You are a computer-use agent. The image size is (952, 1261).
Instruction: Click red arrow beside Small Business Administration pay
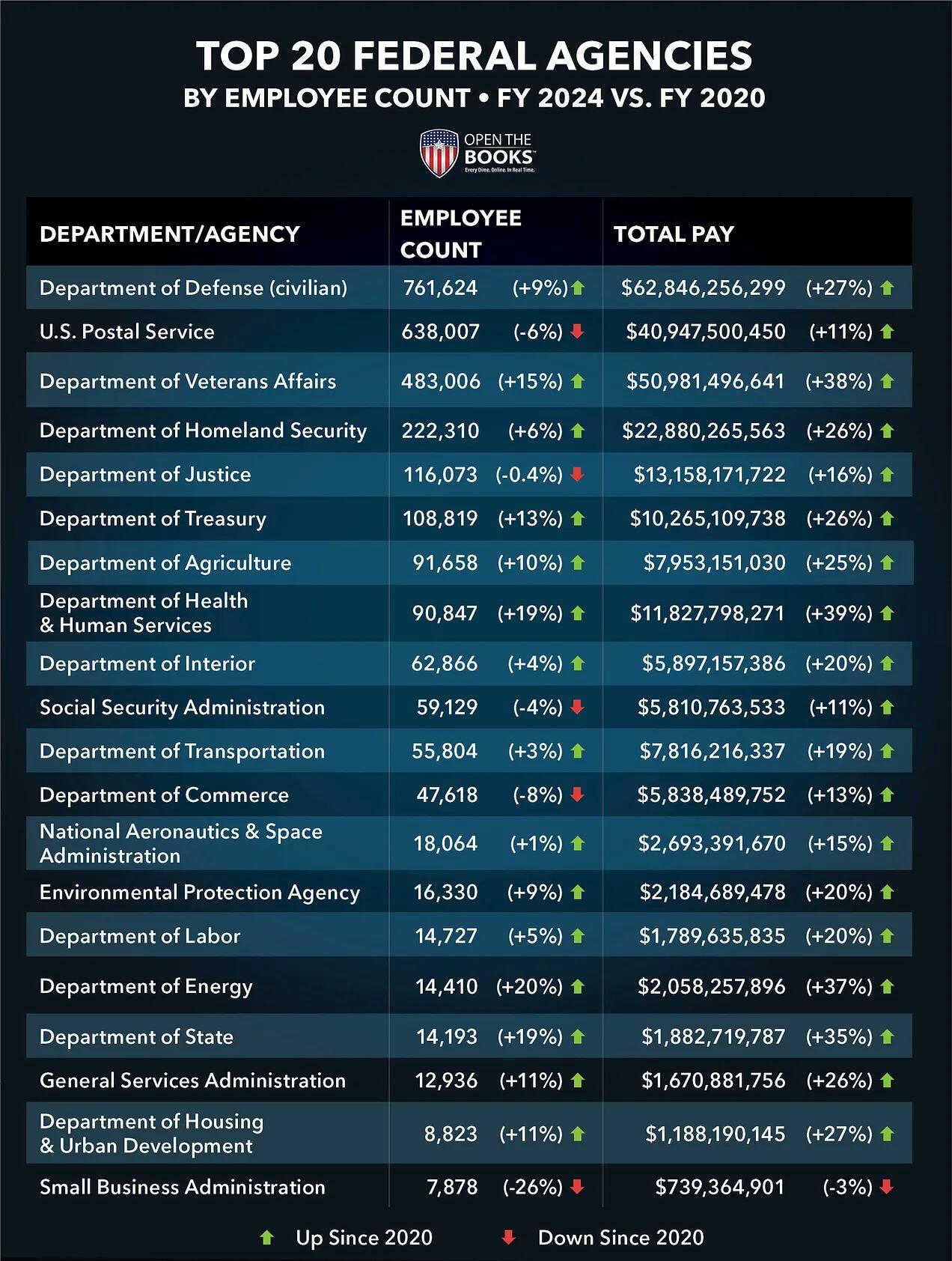(887, 1187)
